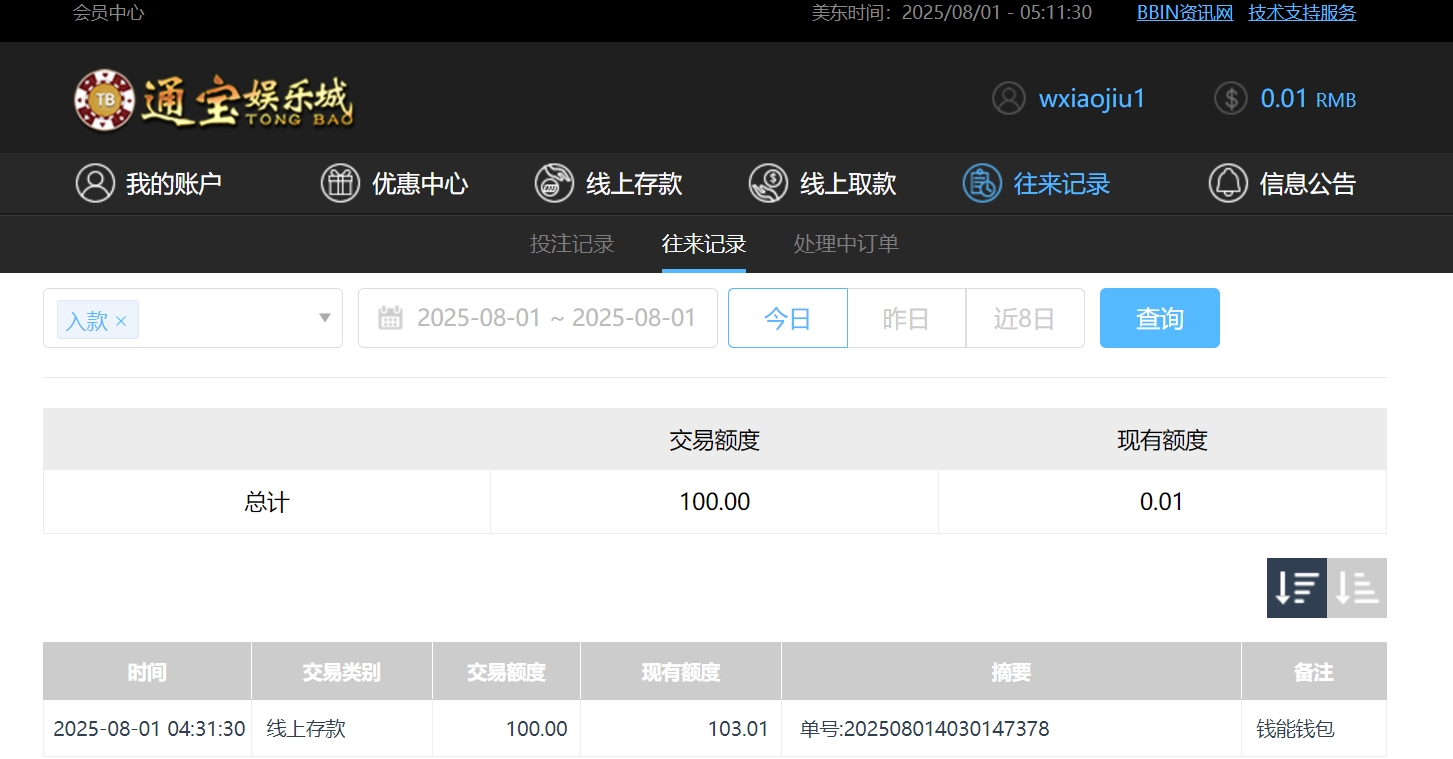
Task: Click the 通宝娱乐城 logo
Action: 214,100
